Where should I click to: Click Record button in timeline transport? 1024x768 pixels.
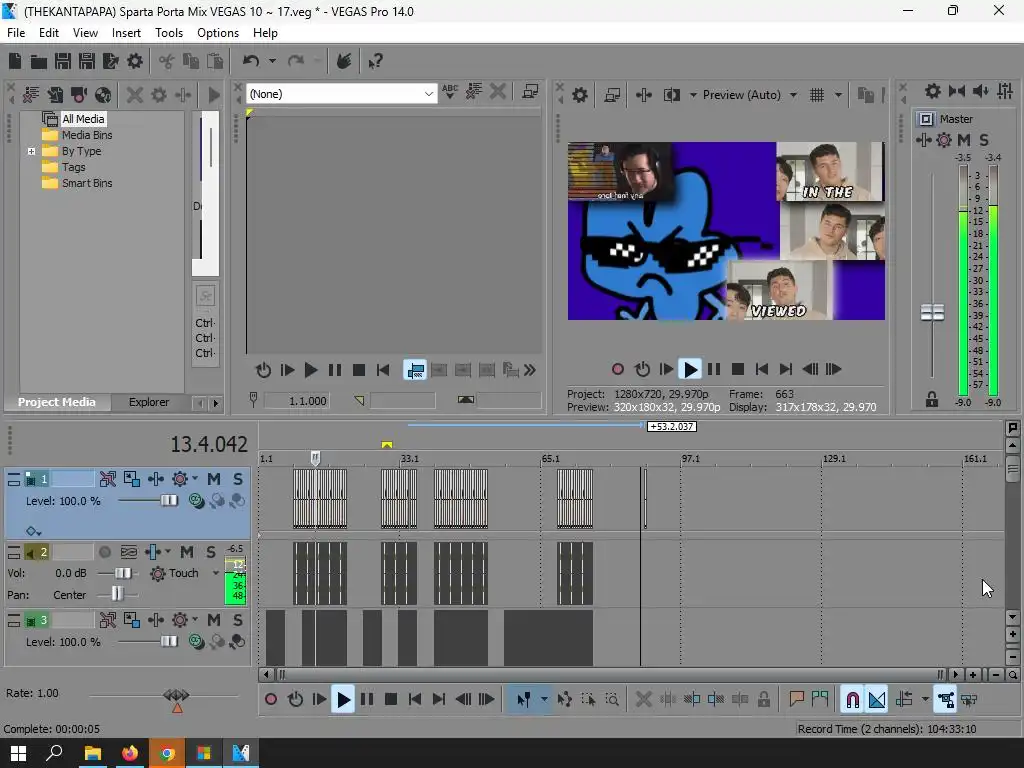270,699
